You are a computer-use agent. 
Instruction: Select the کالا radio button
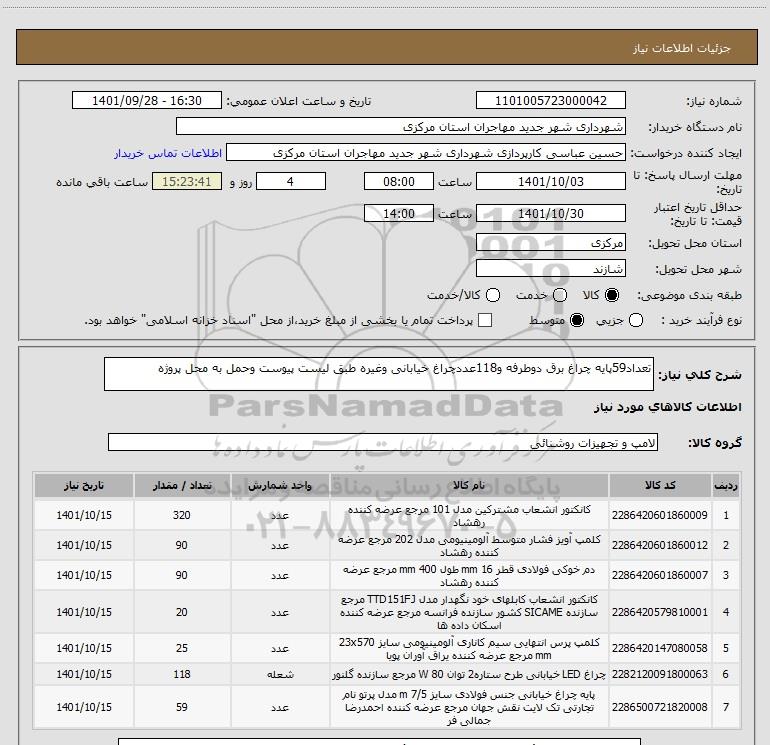click(612, 295)
